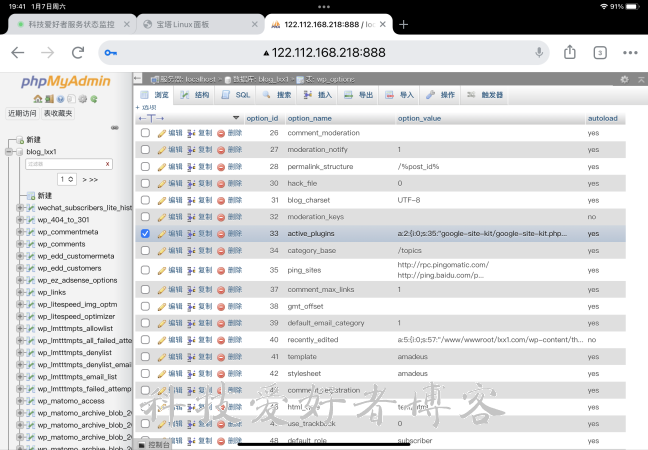Image resolution: width=648 pixels, height=450 pixels.
Task: Tap the saved password key icon
Action: click(x=111, y=53)
